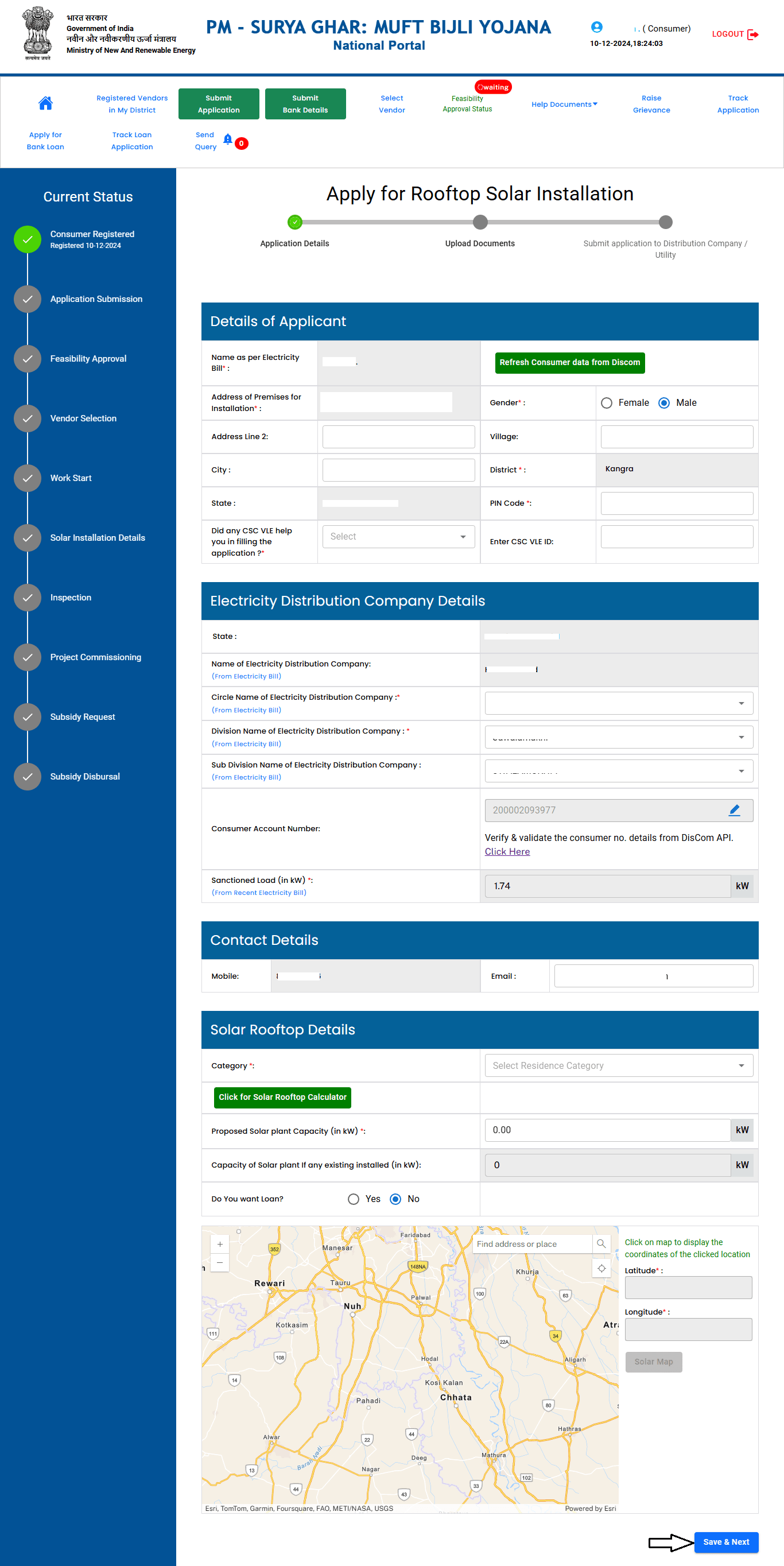Focus the Proposed Solar plant Capacity field

click(x=608, y=1130)
